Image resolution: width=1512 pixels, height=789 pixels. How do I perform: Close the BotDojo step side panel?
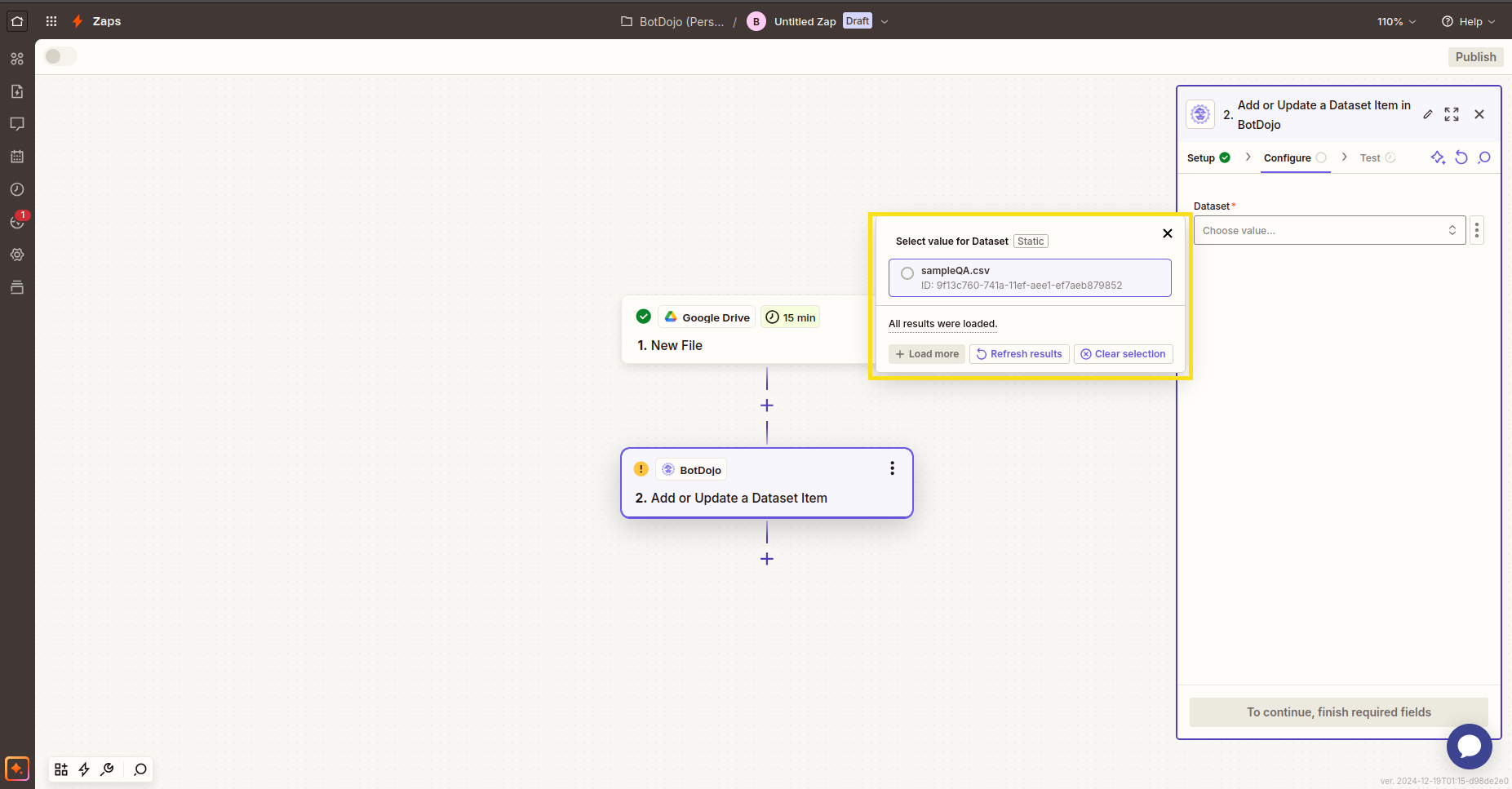click(x=1479, y=114)
